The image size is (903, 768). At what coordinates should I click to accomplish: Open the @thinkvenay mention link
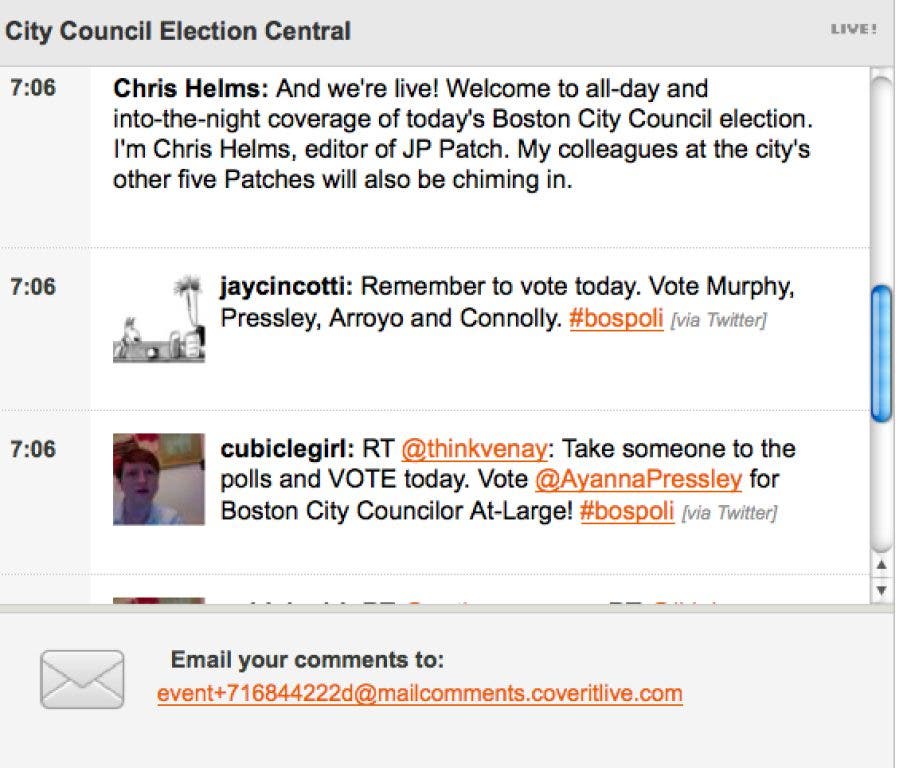pyautogui.click(x=474, y=448)
